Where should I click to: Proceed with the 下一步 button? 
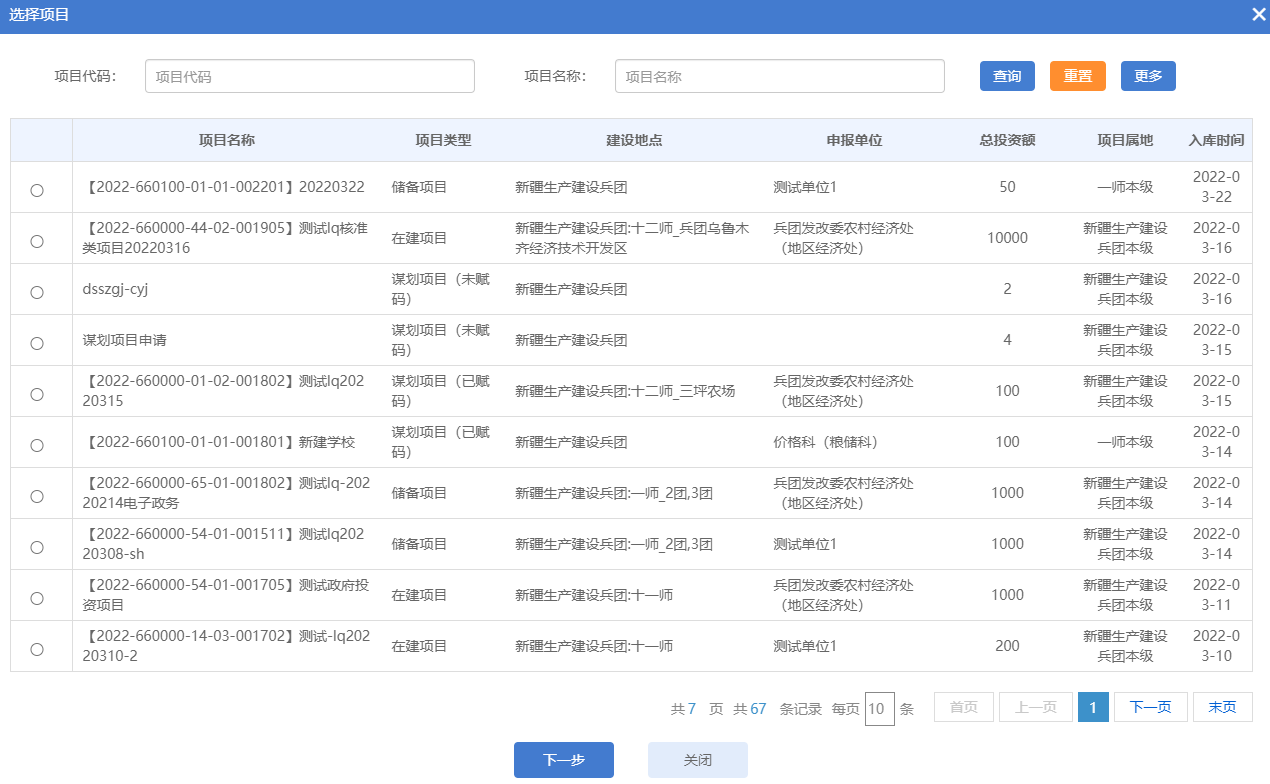point(563,760)
